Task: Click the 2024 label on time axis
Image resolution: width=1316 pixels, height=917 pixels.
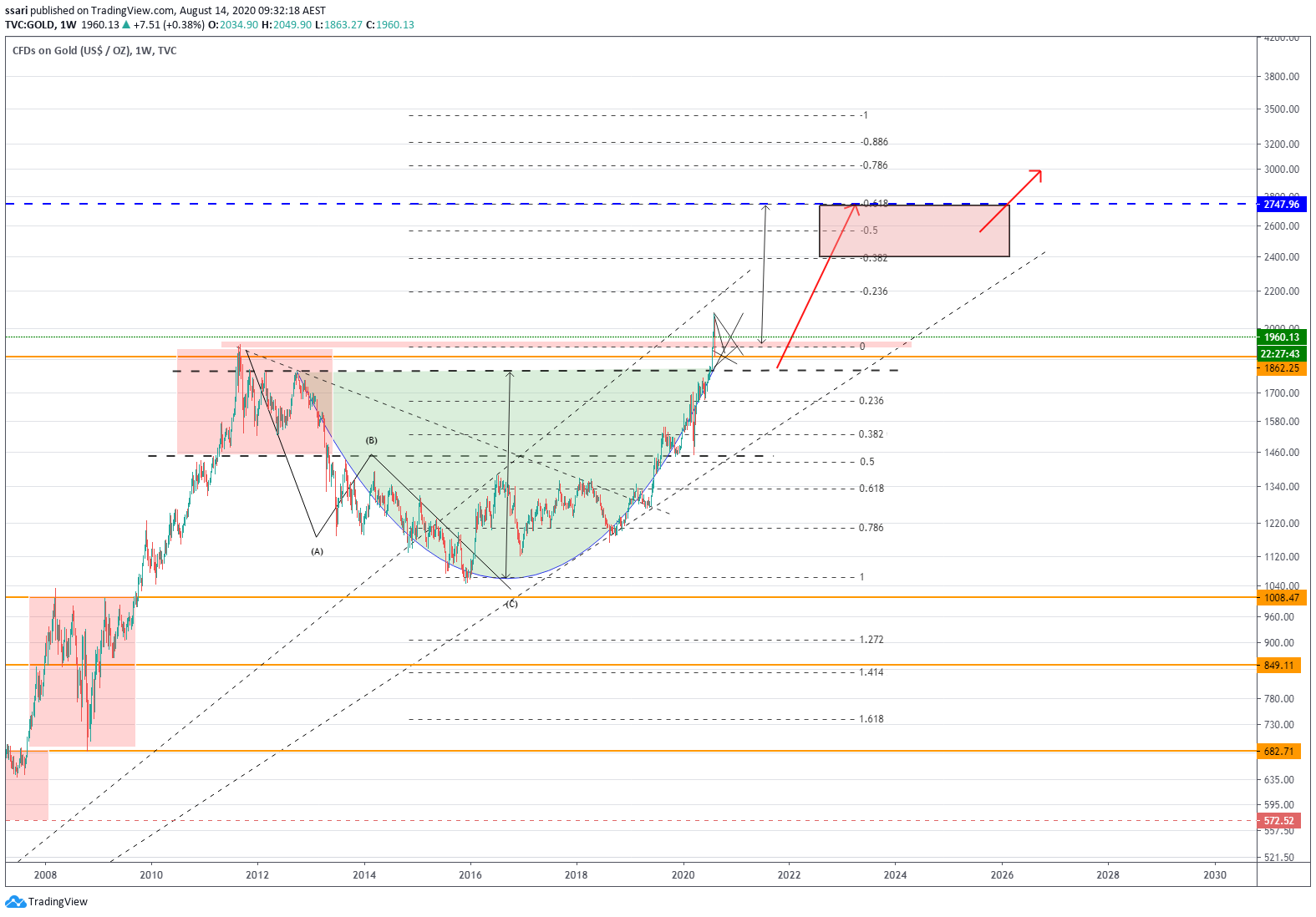Action: [x=895, y=875]
